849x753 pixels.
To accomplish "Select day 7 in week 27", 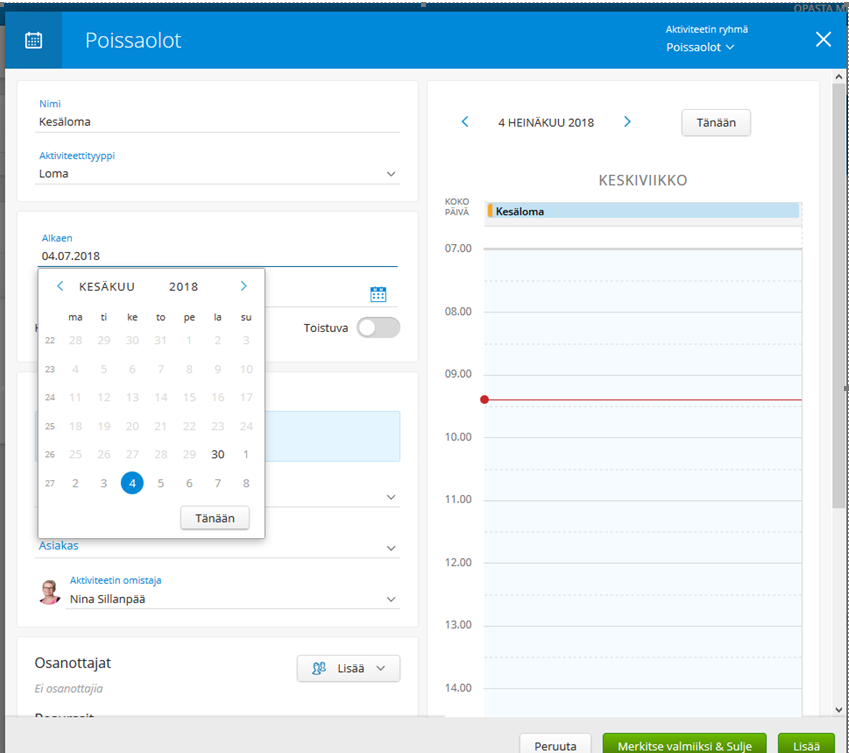I will click(218, 483).
